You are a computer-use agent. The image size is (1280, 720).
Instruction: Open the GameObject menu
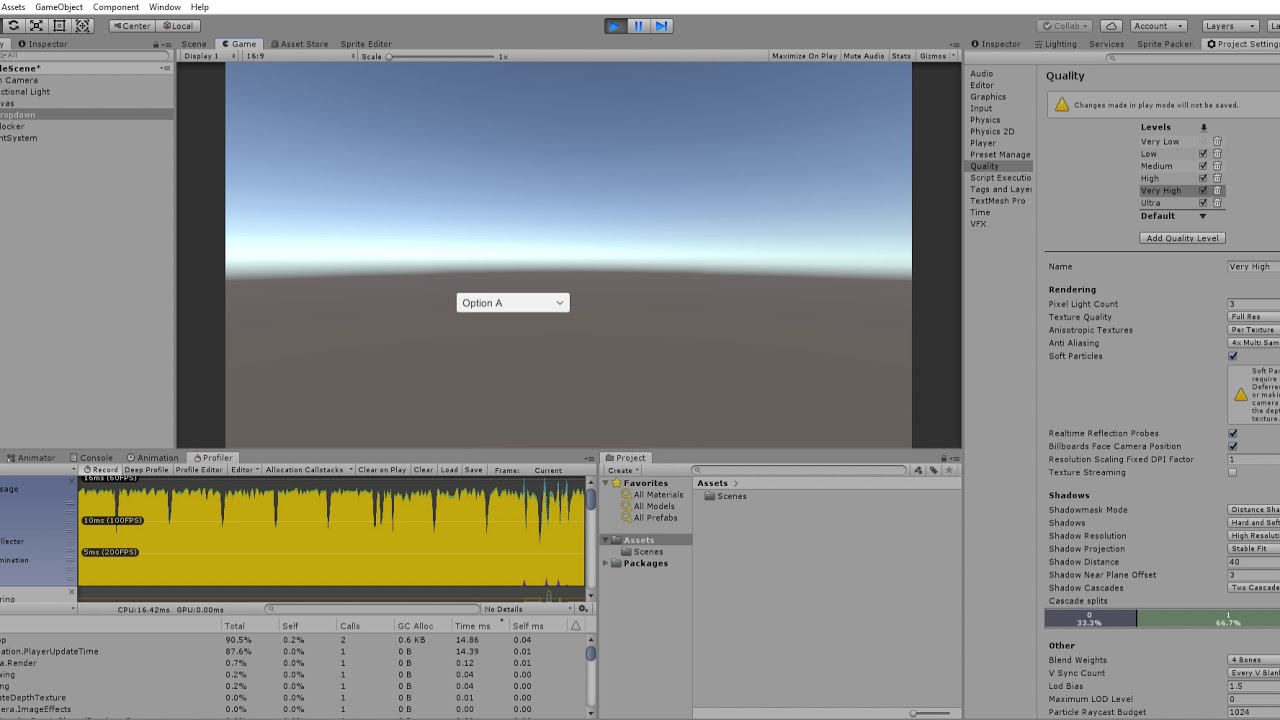pyautogui.click(x=59, y=7)
